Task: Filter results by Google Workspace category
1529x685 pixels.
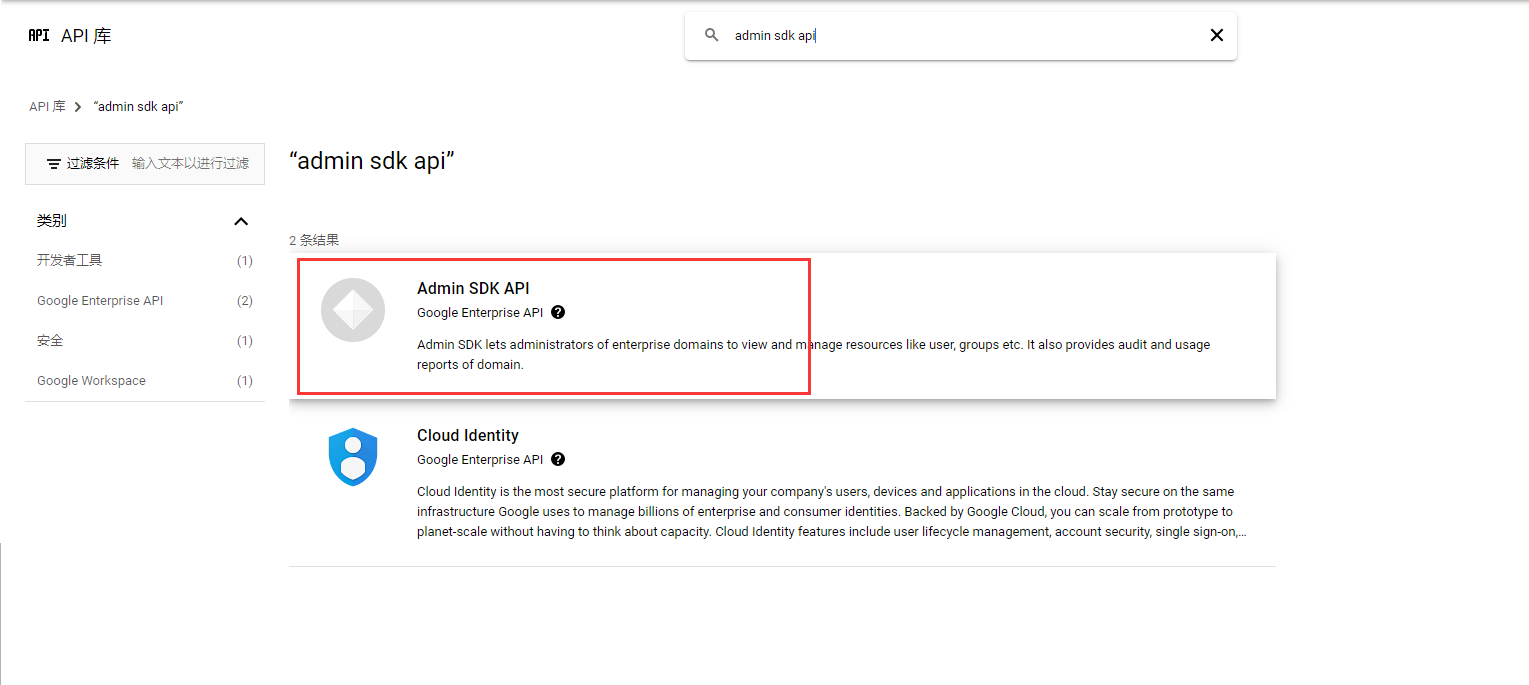Action: 91,380
